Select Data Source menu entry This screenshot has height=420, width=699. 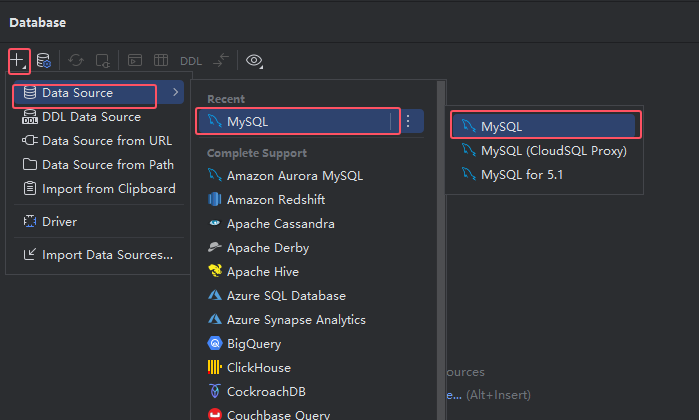click(x=99, y=93)
